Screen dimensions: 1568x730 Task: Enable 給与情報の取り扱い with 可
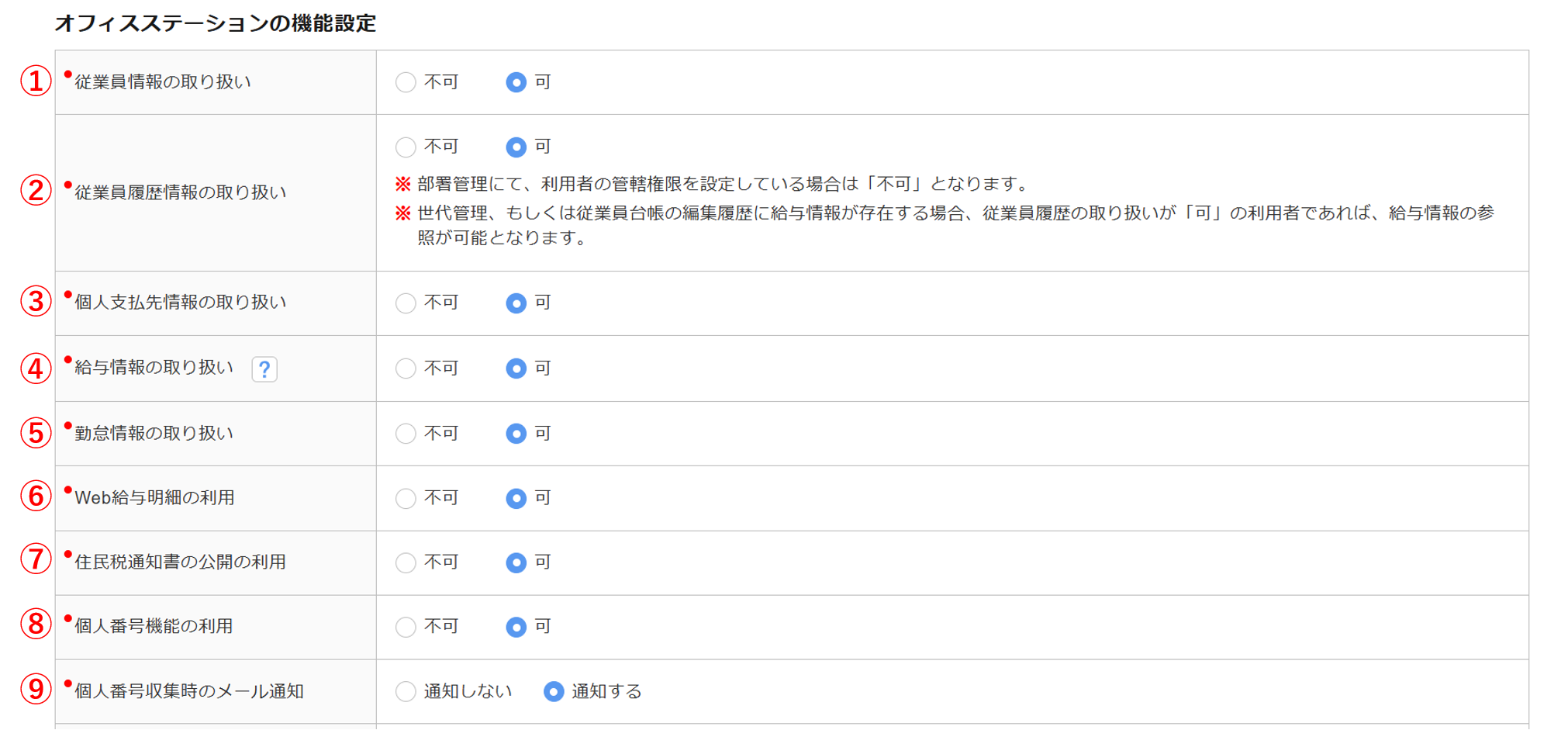(516, 368)
